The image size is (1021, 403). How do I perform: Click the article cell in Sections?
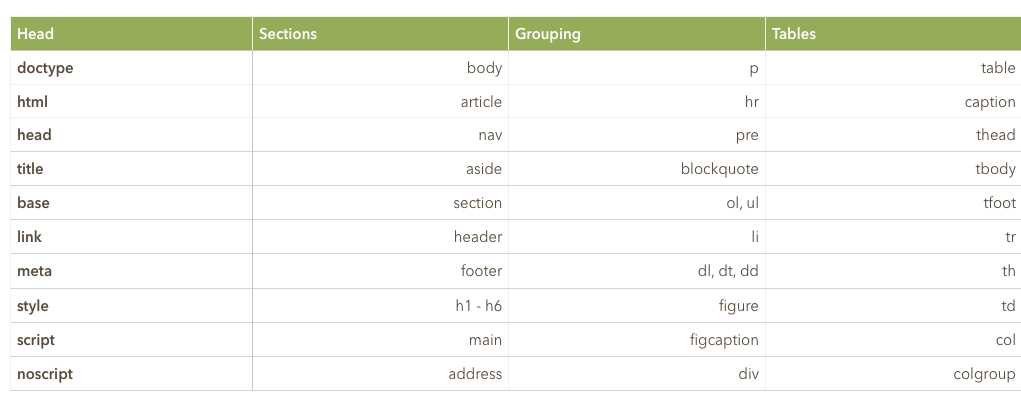pos(380,102)
